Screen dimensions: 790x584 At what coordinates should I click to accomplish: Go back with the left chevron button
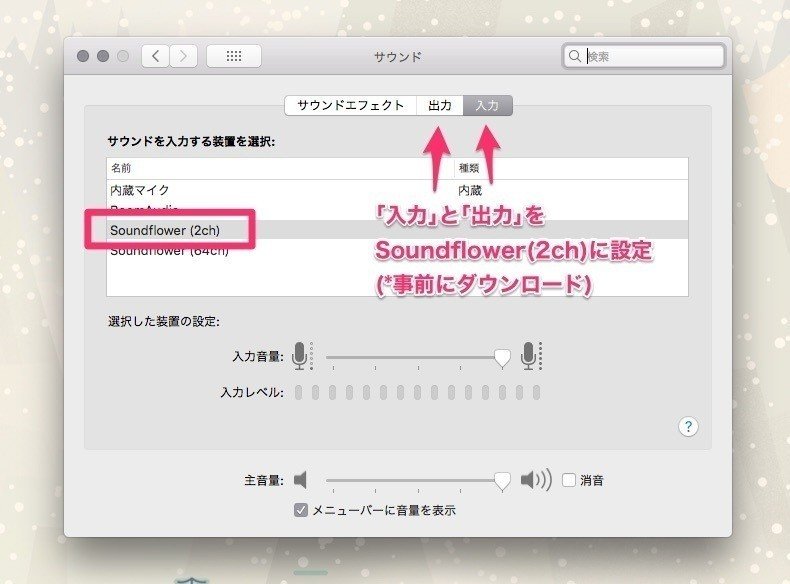click(x=156, y=56)
